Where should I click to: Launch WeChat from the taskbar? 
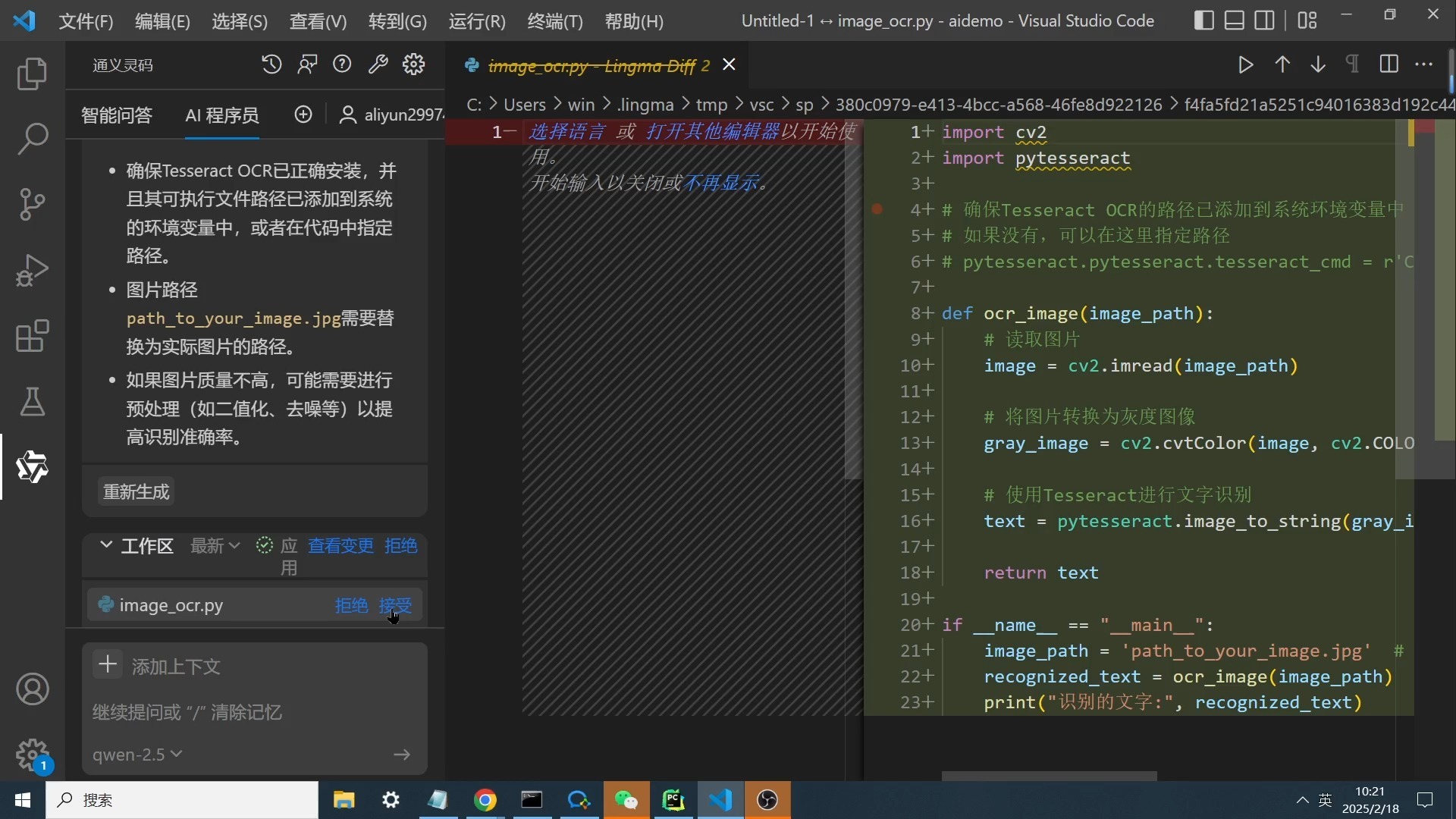626,800
